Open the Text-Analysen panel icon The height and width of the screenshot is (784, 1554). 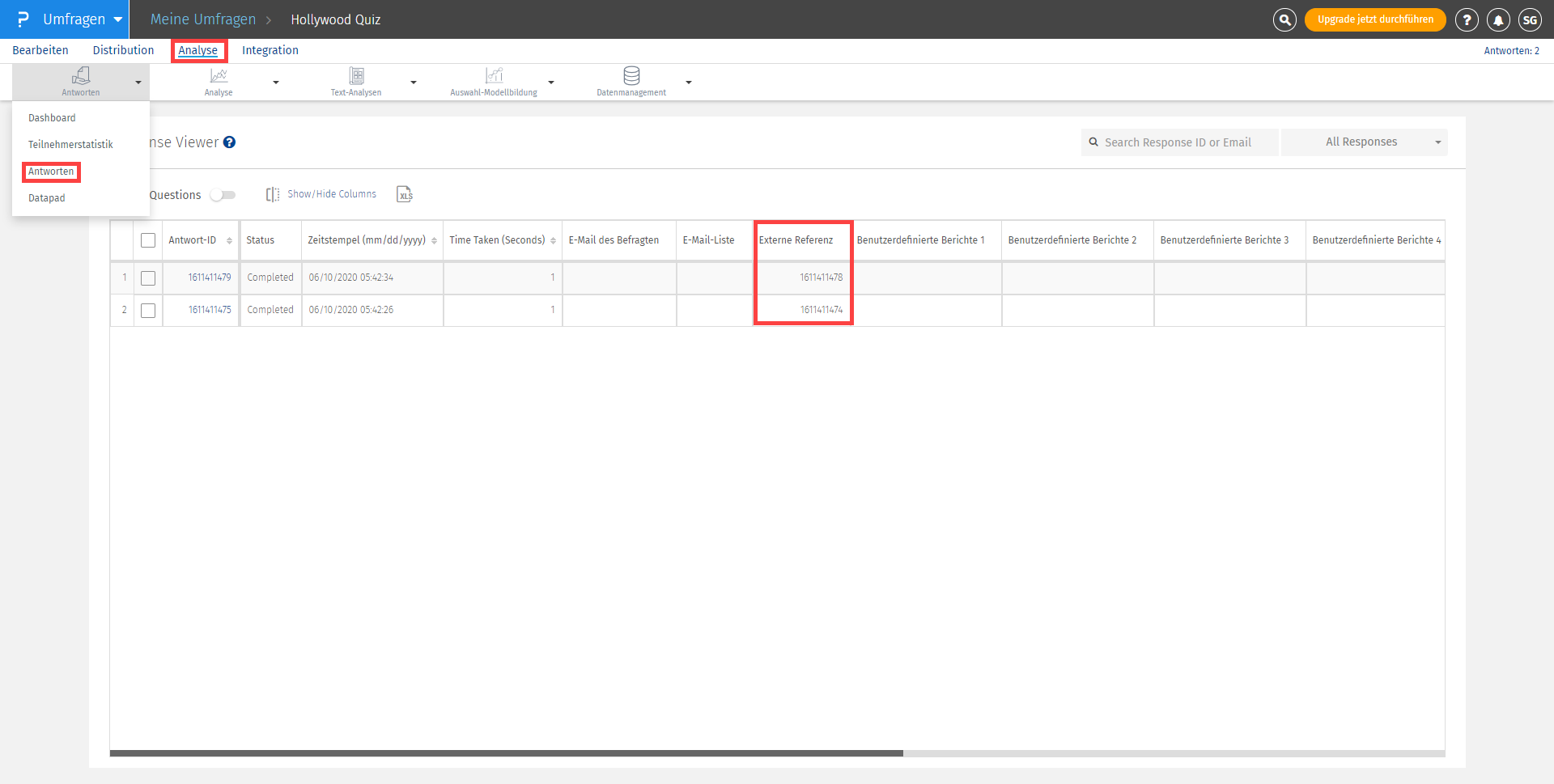point(356,75)
